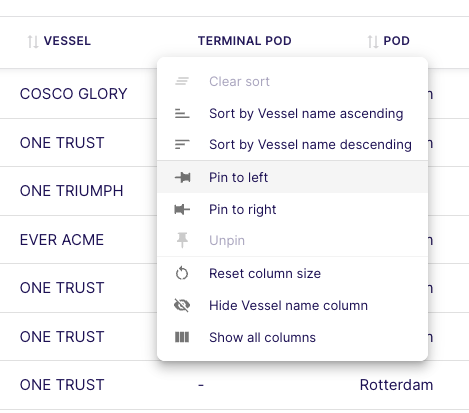The height and width of the screenshot is (413, 469).
Task: Select Sort by Vessel name descending
Action: 292,145
